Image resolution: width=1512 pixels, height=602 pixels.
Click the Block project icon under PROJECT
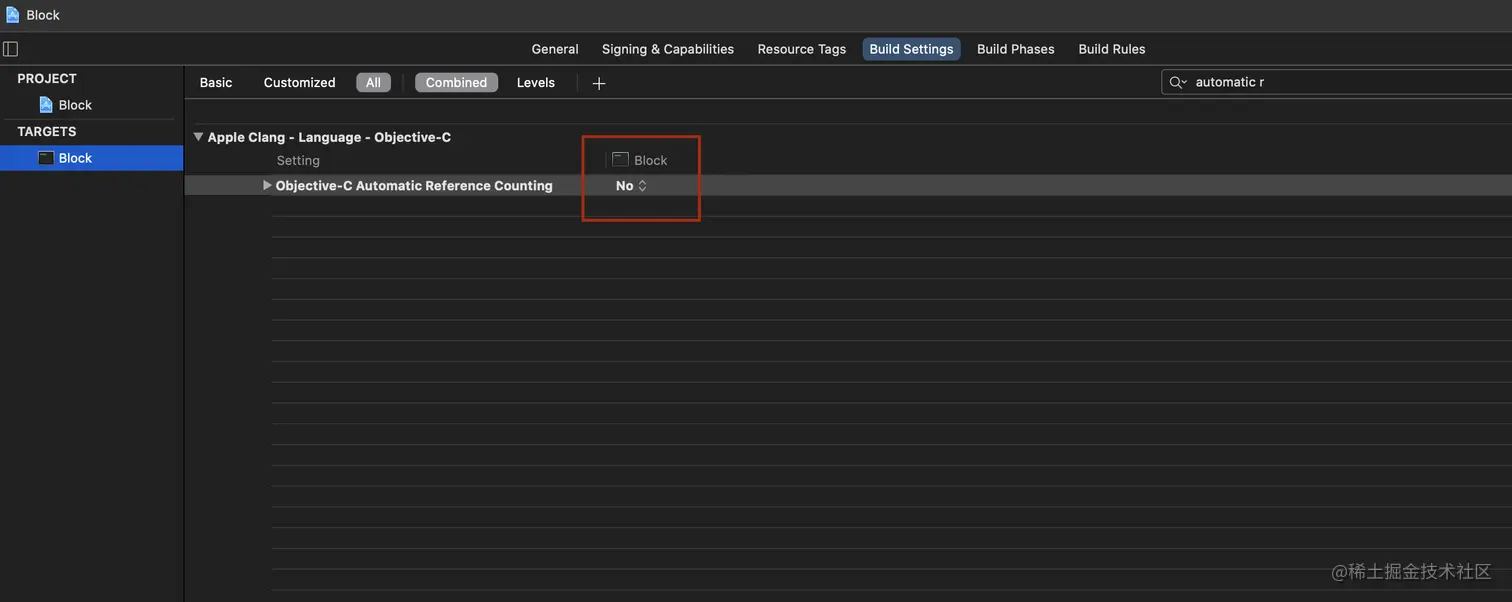coord(46,105)
